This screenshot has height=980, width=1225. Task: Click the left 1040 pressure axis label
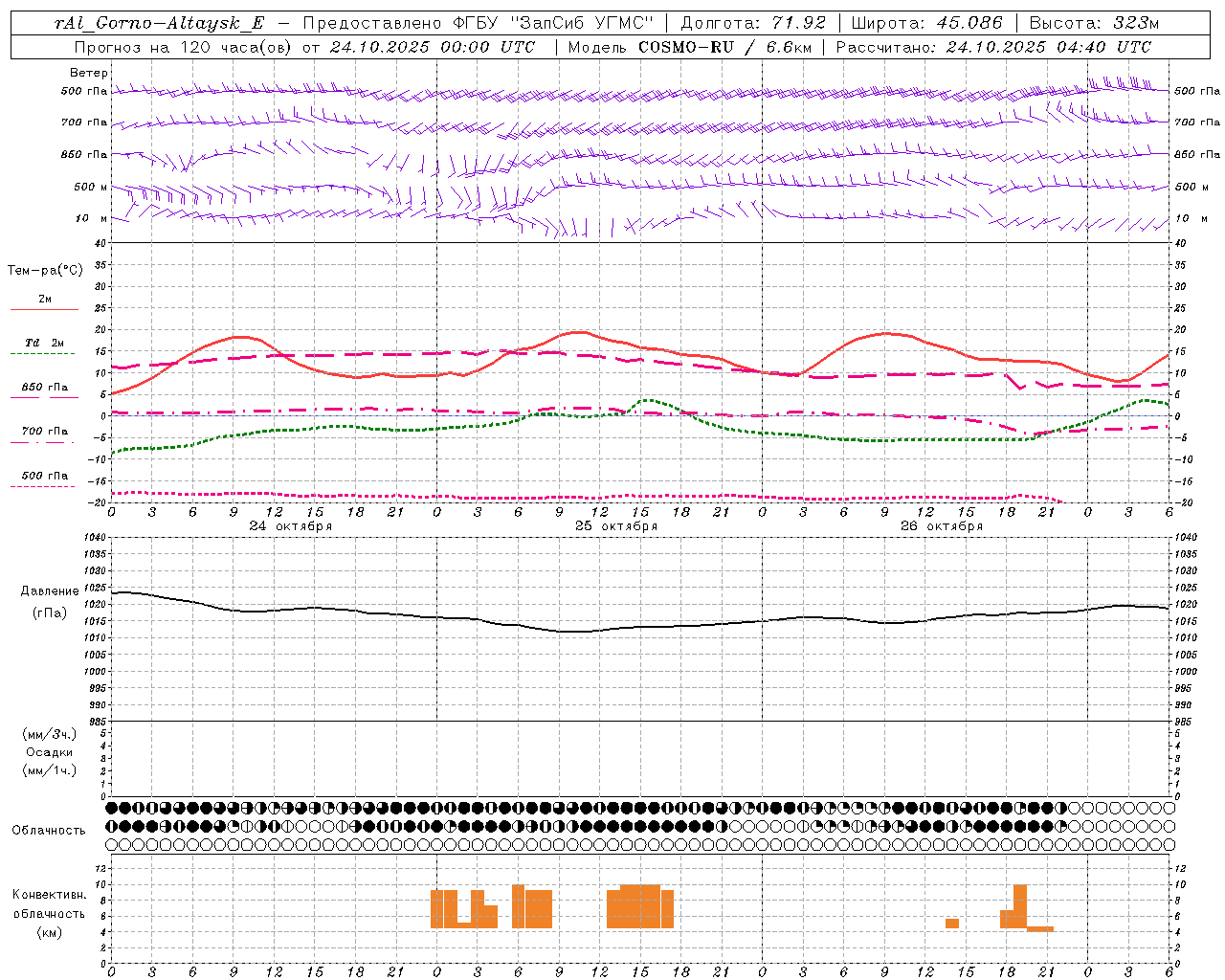pyautogui.click(x=93, y=538)
